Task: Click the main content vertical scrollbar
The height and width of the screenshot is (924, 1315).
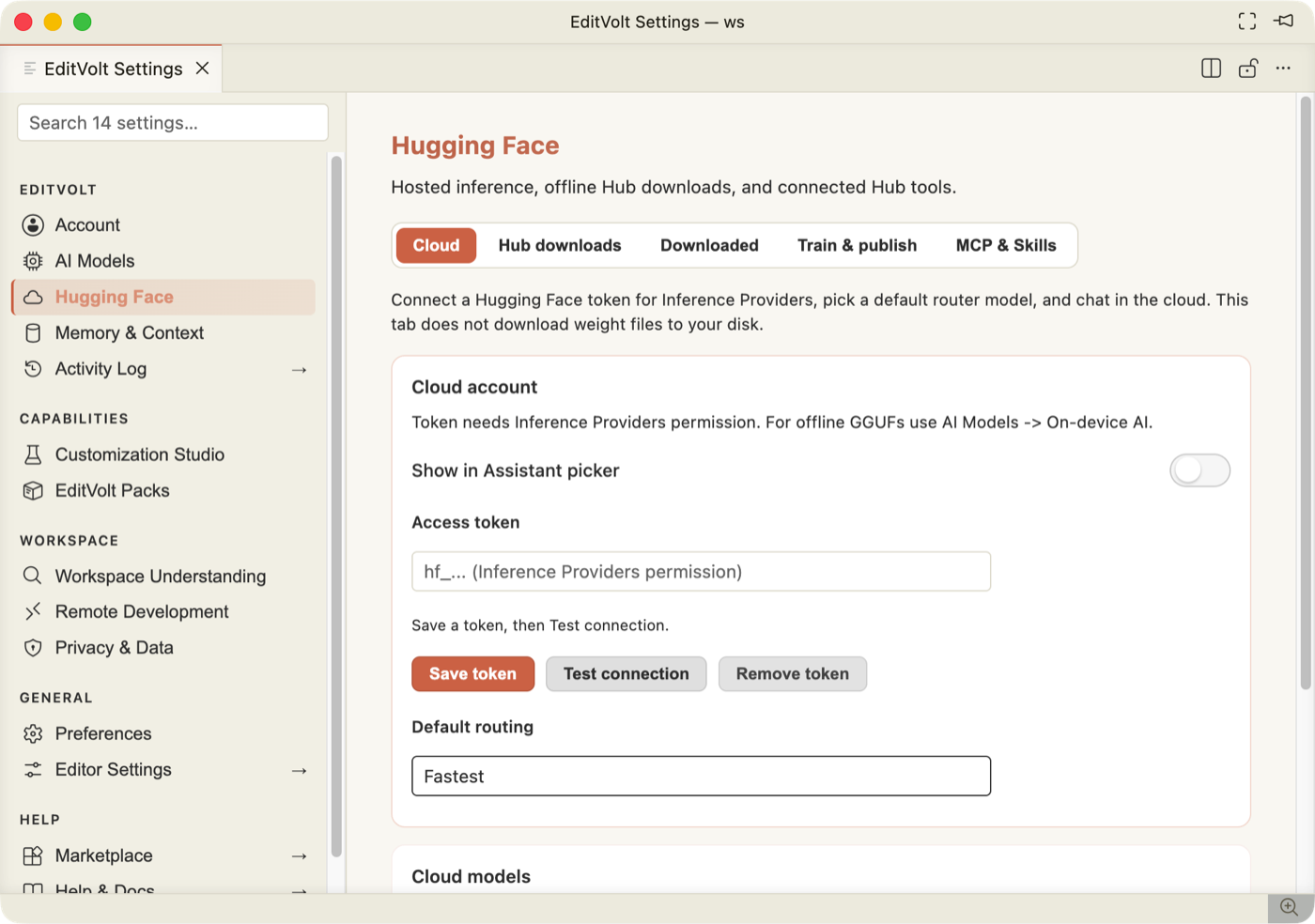Action: (1306, 393)
